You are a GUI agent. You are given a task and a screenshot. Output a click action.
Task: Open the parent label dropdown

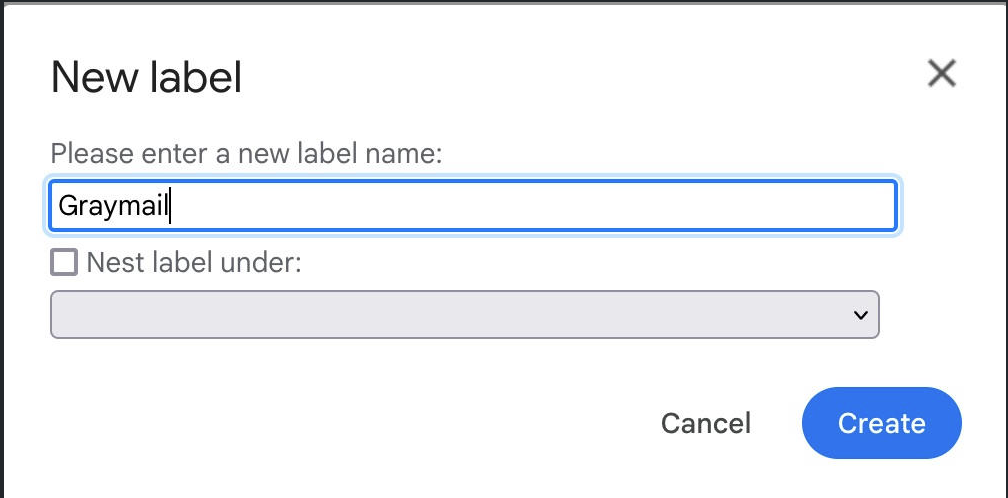464,314
